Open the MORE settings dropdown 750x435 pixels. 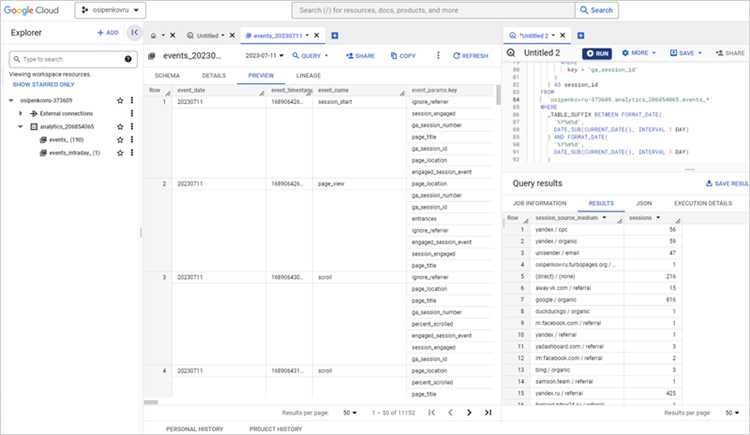click(x=638, y=52)
